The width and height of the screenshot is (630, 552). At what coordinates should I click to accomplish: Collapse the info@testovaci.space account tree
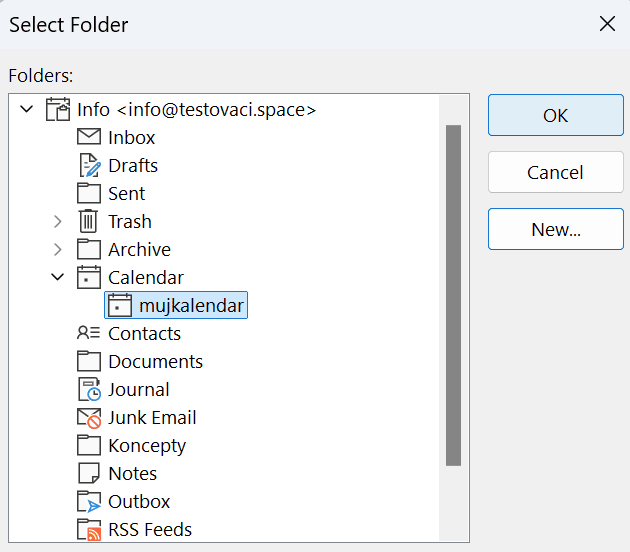click(27, 109)
